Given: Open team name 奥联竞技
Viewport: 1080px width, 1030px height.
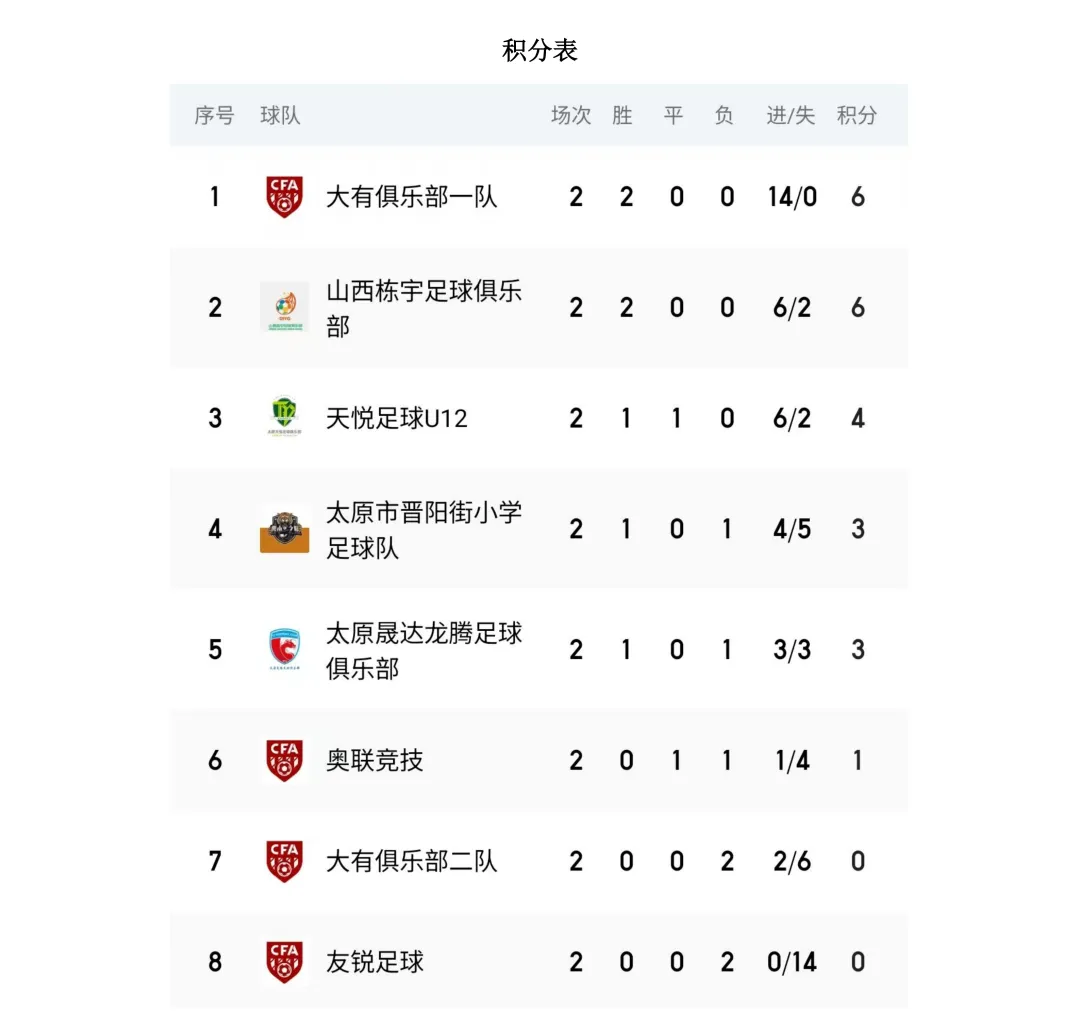Looking at the screenshot, I should pyautogui.click(x=374, y=760).
